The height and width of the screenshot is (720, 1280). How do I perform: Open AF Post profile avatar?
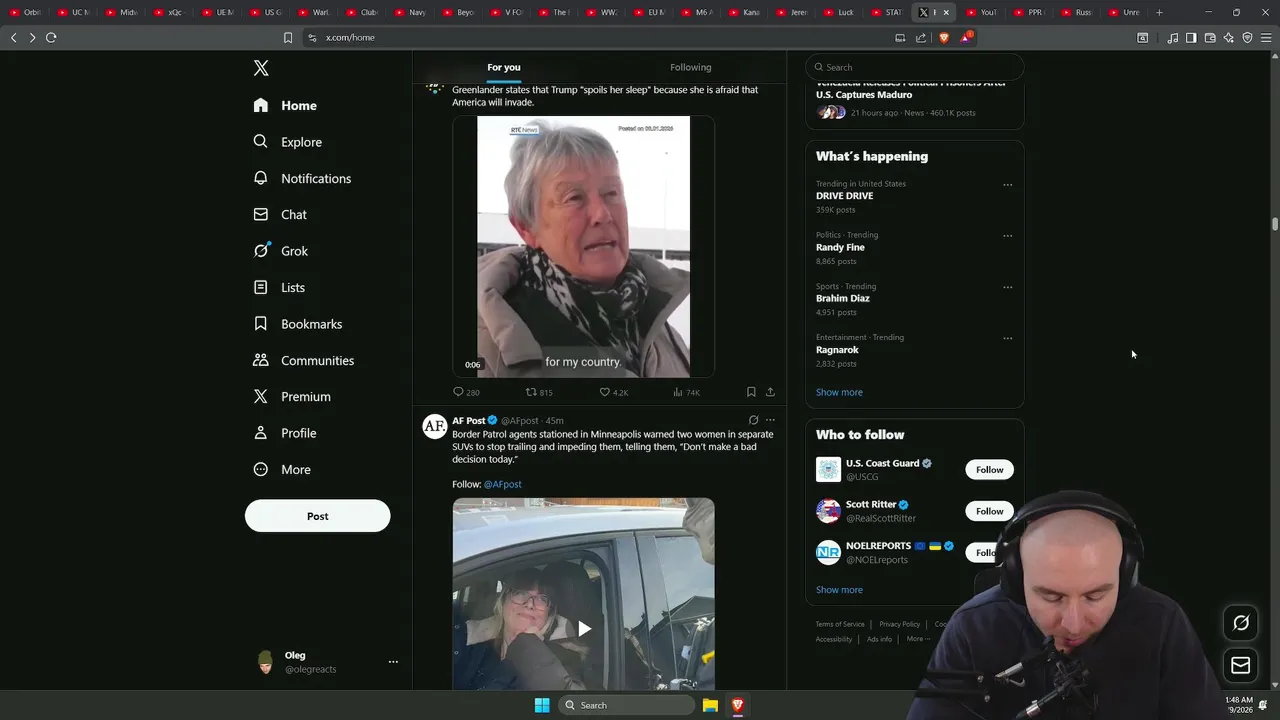coord(434,426)
